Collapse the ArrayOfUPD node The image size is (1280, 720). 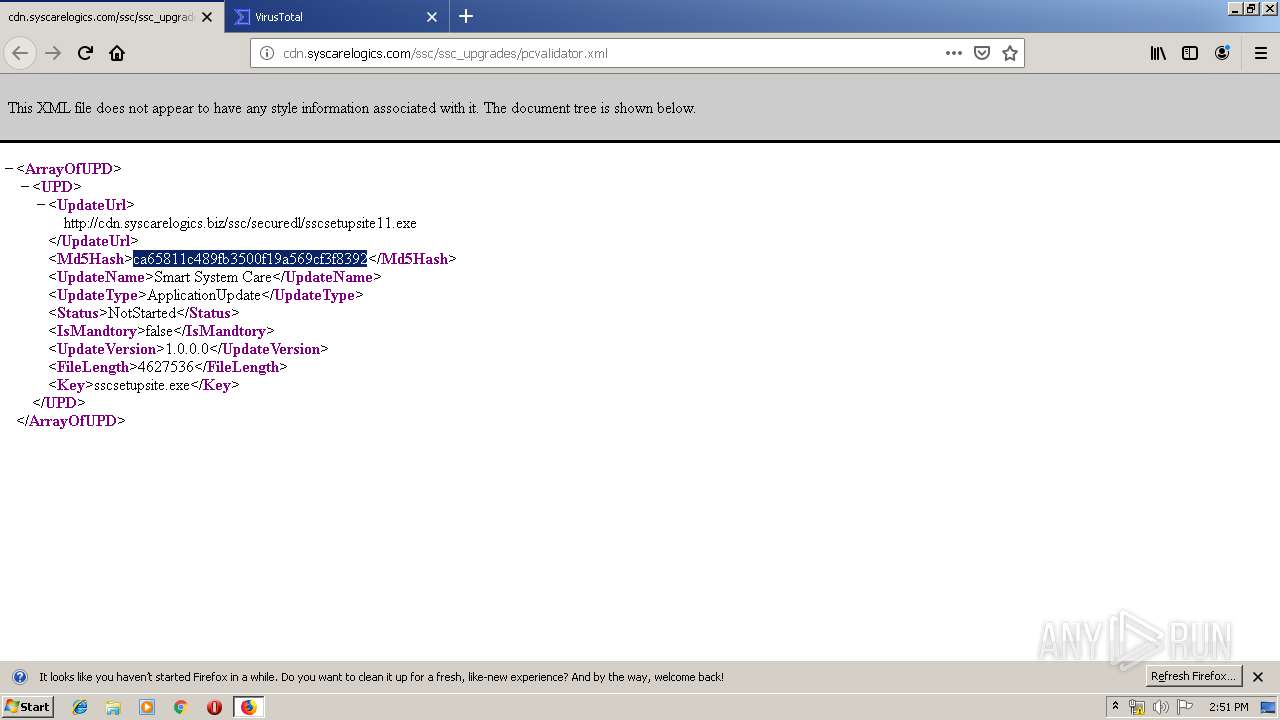[9, 169]
